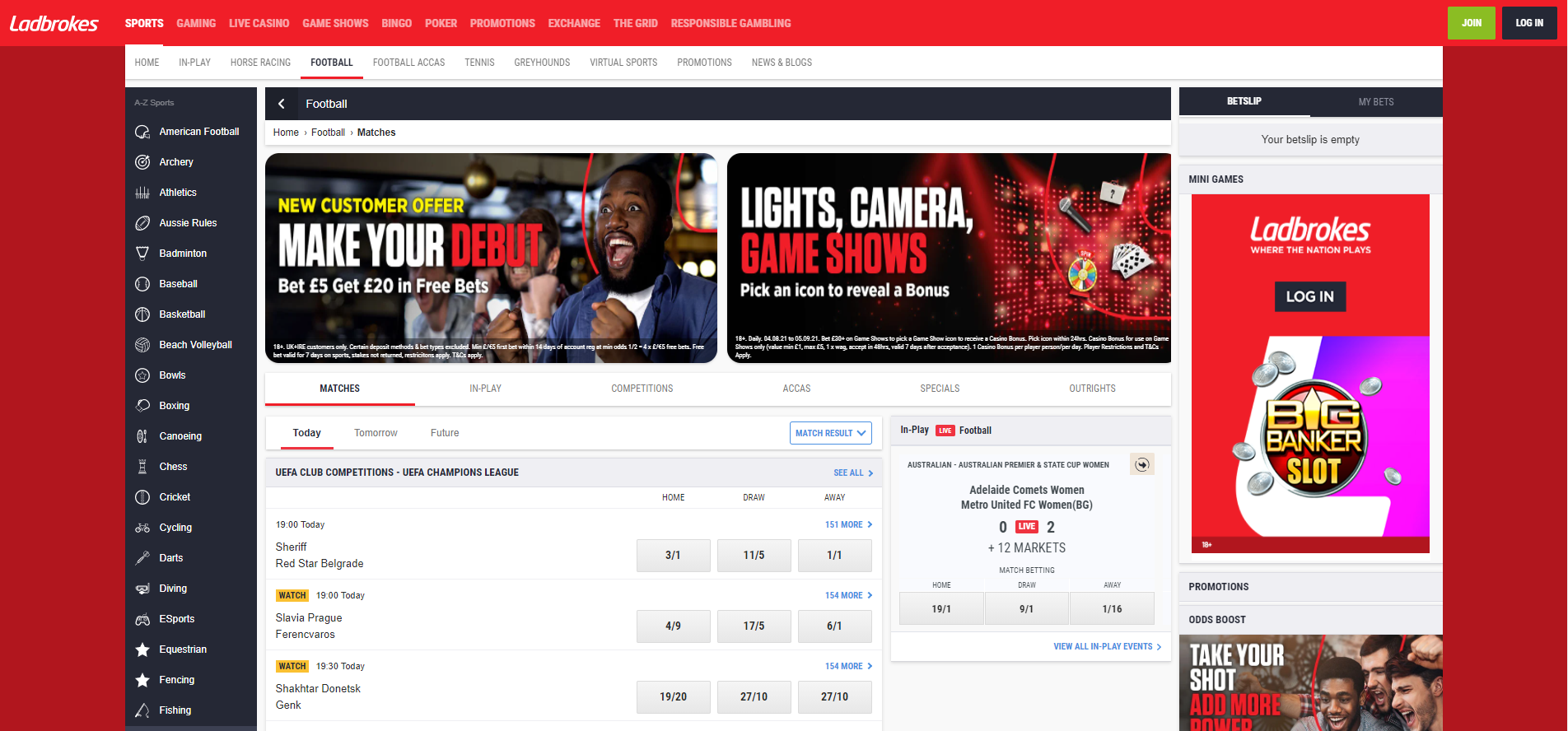Open News & Blogs in the sub navigation

(x=782, y=63)
